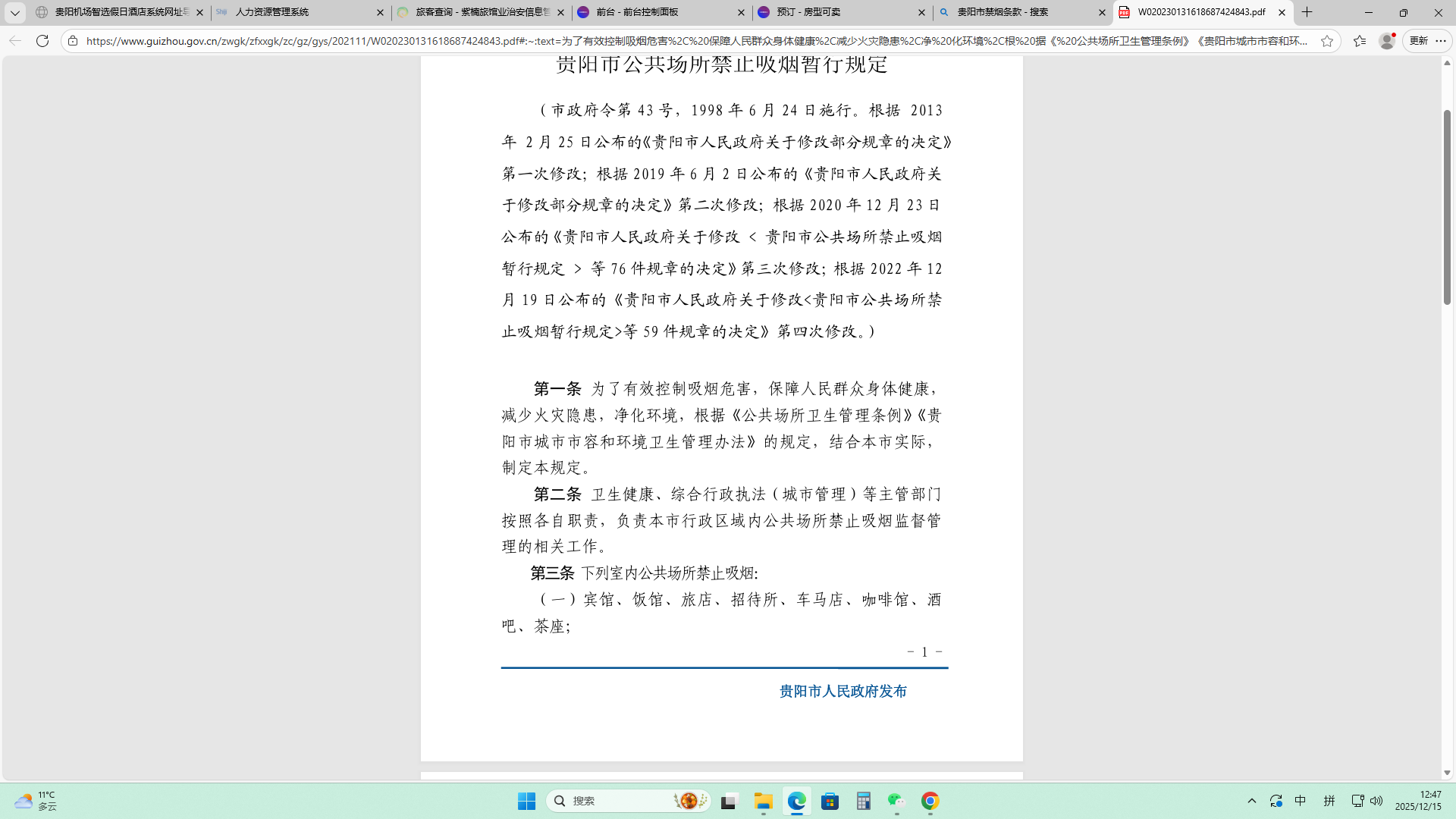Open the browser profile avatar
The width and height of the screenshot is (1456, 819).
point(1387,41)
